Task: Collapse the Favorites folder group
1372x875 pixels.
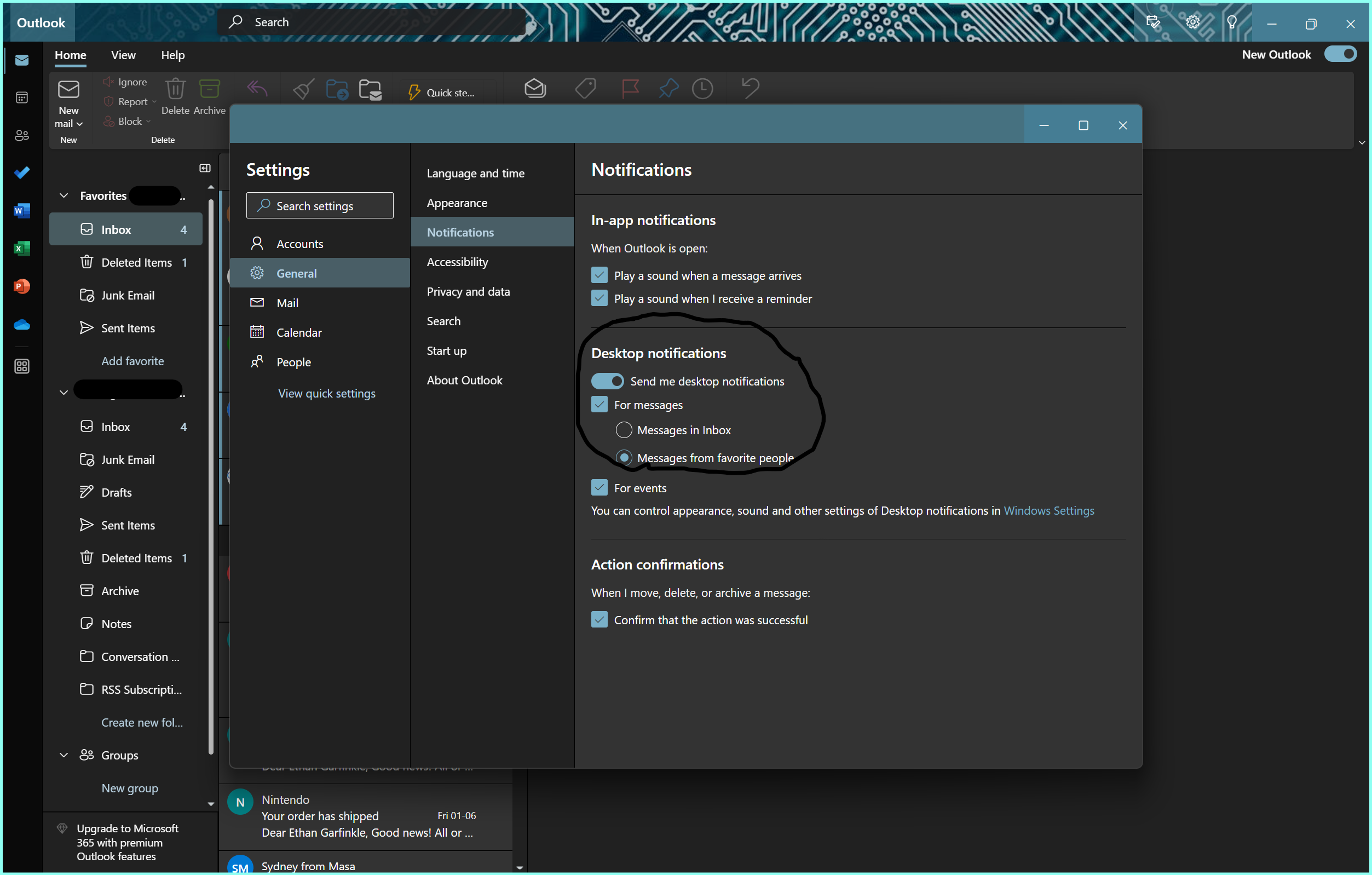Action: (64, 195)
